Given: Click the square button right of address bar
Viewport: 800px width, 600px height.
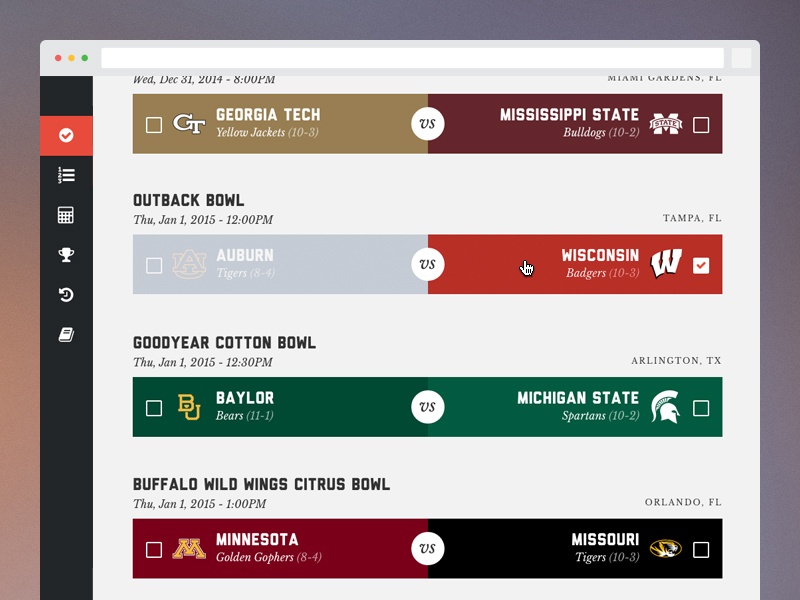Looking at the screenshot, I should [x=741, y=58].
